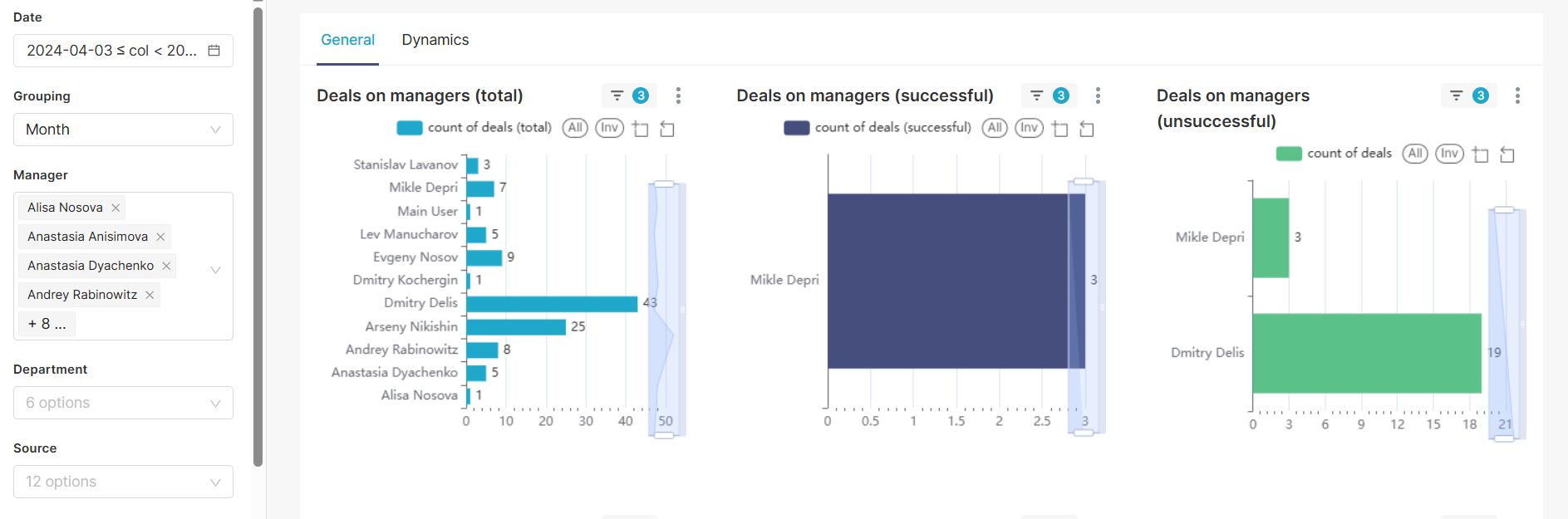Click All legend button on total deals chart
The height and width of the screenshot is (519, 1568).
click(x=575, y=128)
